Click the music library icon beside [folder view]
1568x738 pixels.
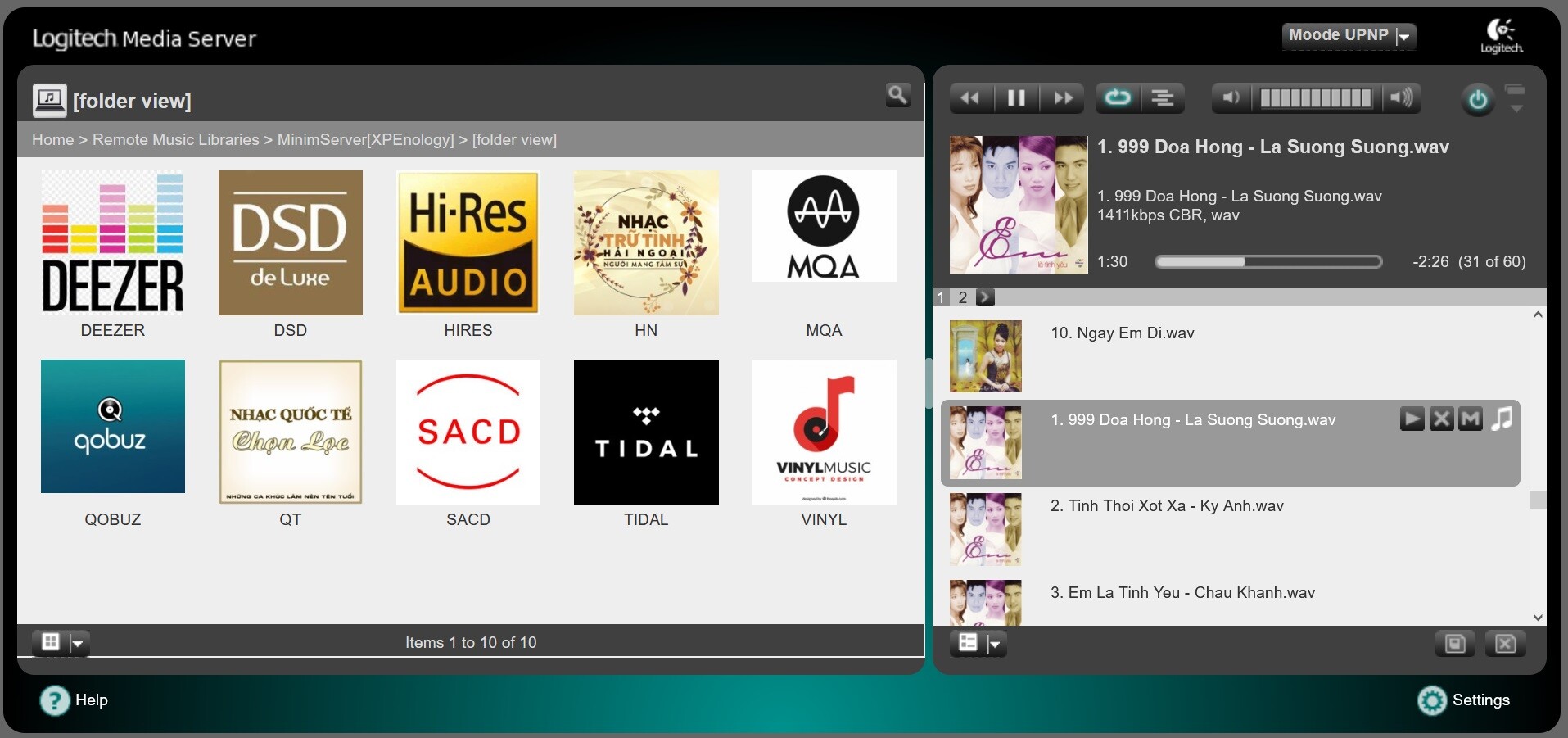coord(49,100)
